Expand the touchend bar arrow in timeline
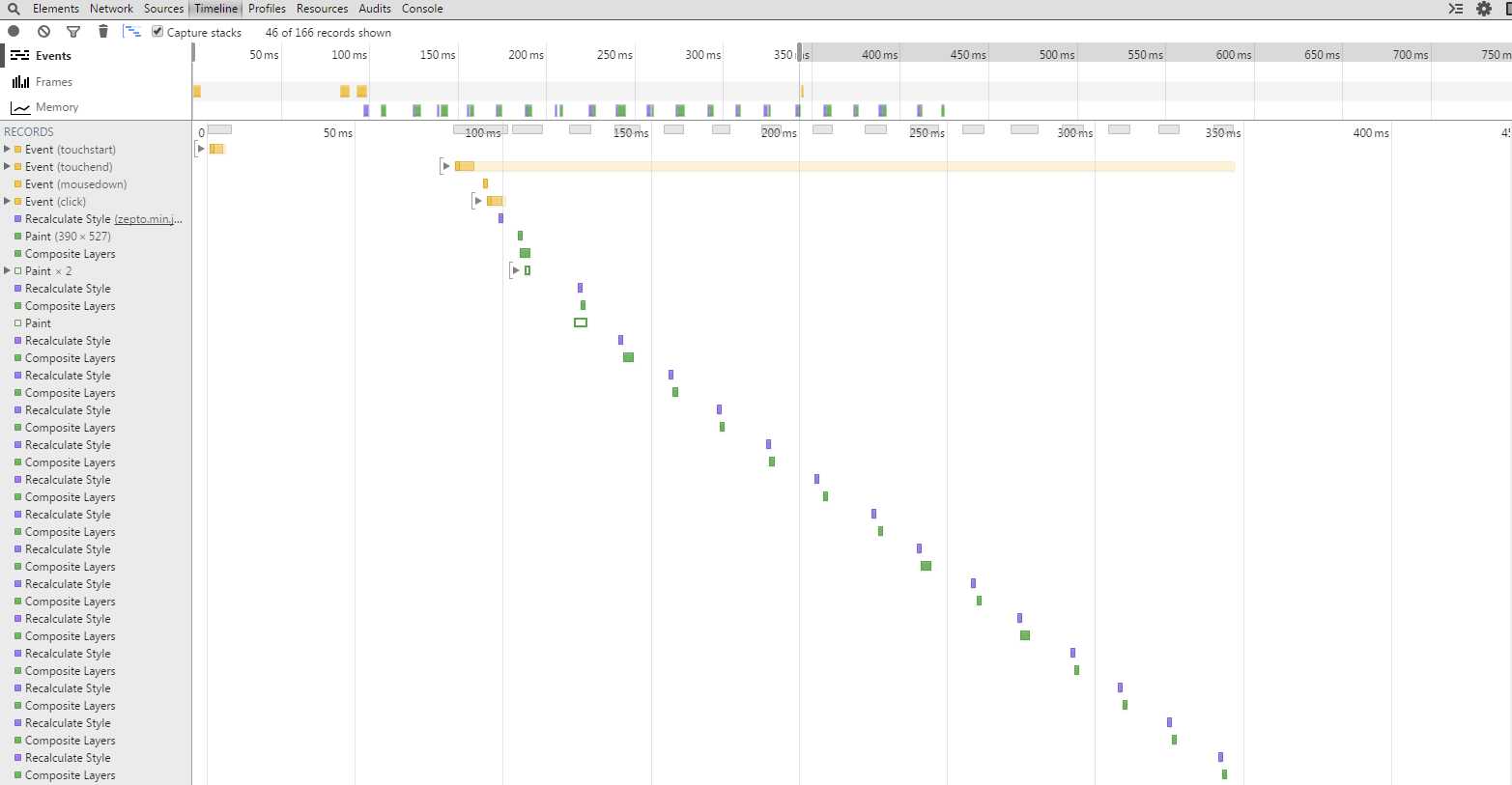The image size is (1512, 785). coord(446,166)
